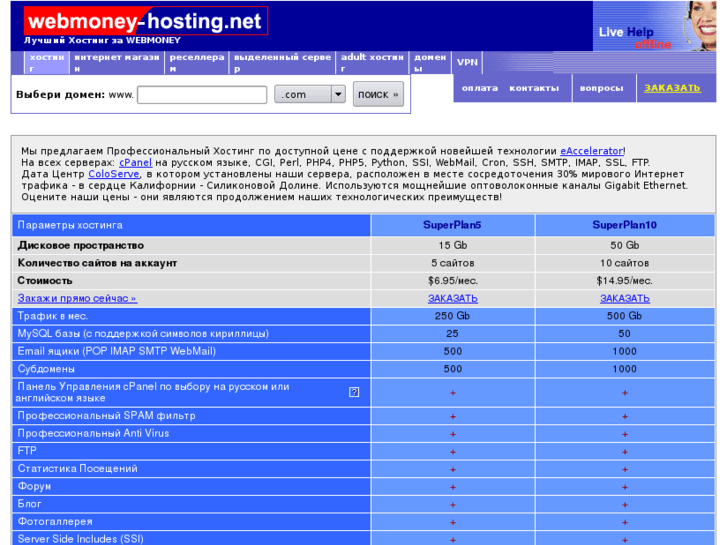This screenshot has height=545, width=727.
Task: Open the Live Help offline banner
Action: [x=654, y=26]
